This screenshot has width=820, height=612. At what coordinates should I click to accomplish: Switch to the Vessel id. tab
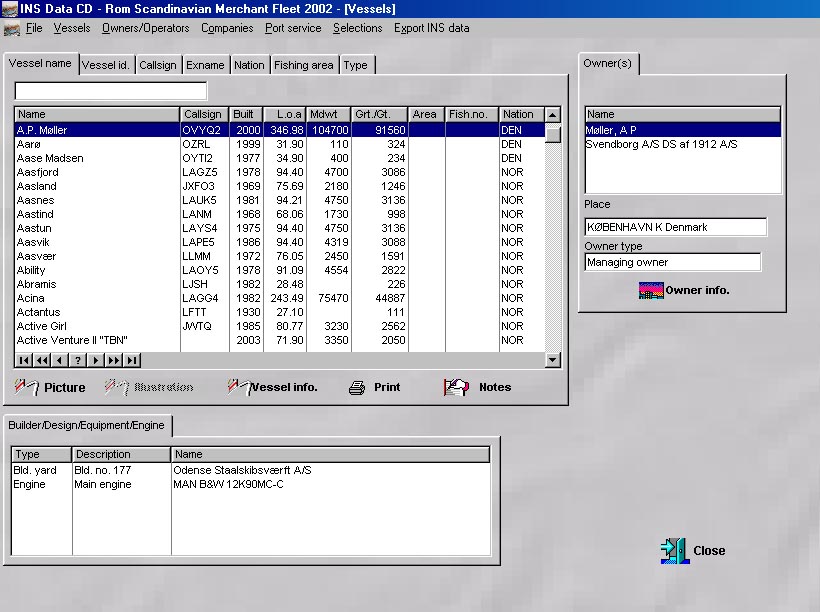pyautogui.click(x=106, y=65)
